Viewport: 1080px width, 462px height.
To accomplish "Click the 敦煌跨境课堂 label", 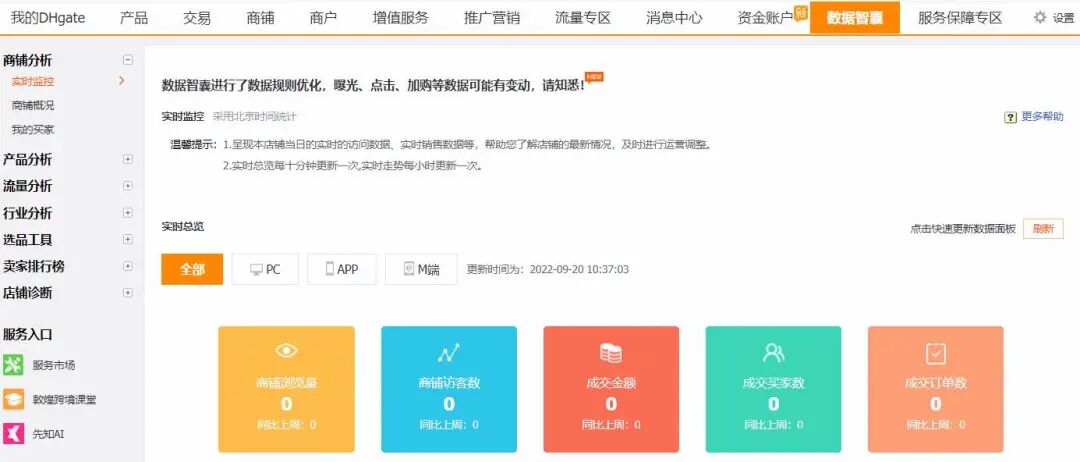I will tap(64, 399).
